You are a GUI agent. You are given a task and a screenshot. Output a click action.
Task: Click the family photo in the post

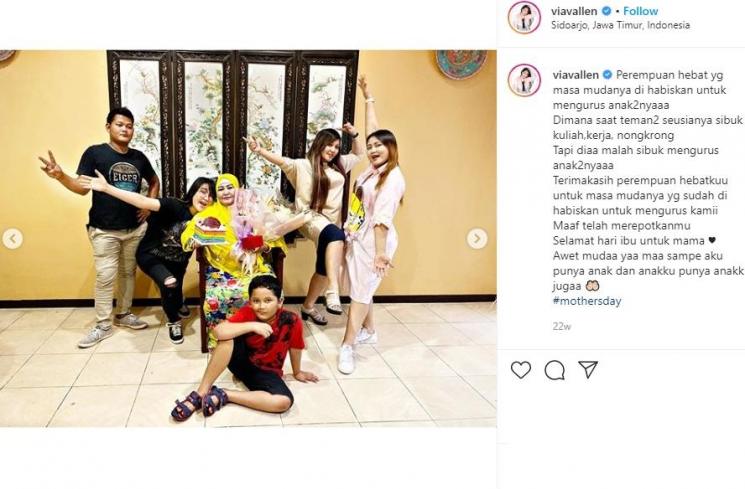coord(248,239)
